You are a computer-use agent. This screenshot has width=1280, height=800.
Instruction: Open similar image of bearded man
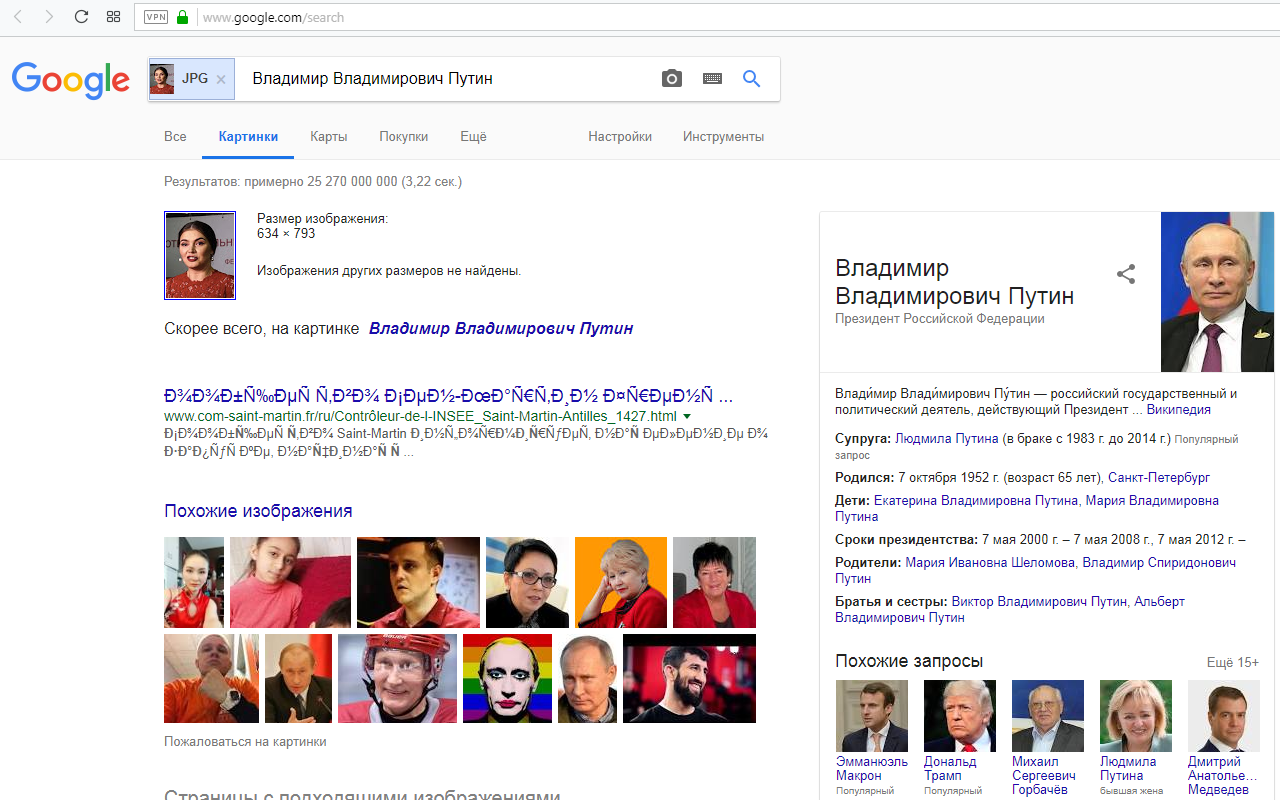coord(689,678)
